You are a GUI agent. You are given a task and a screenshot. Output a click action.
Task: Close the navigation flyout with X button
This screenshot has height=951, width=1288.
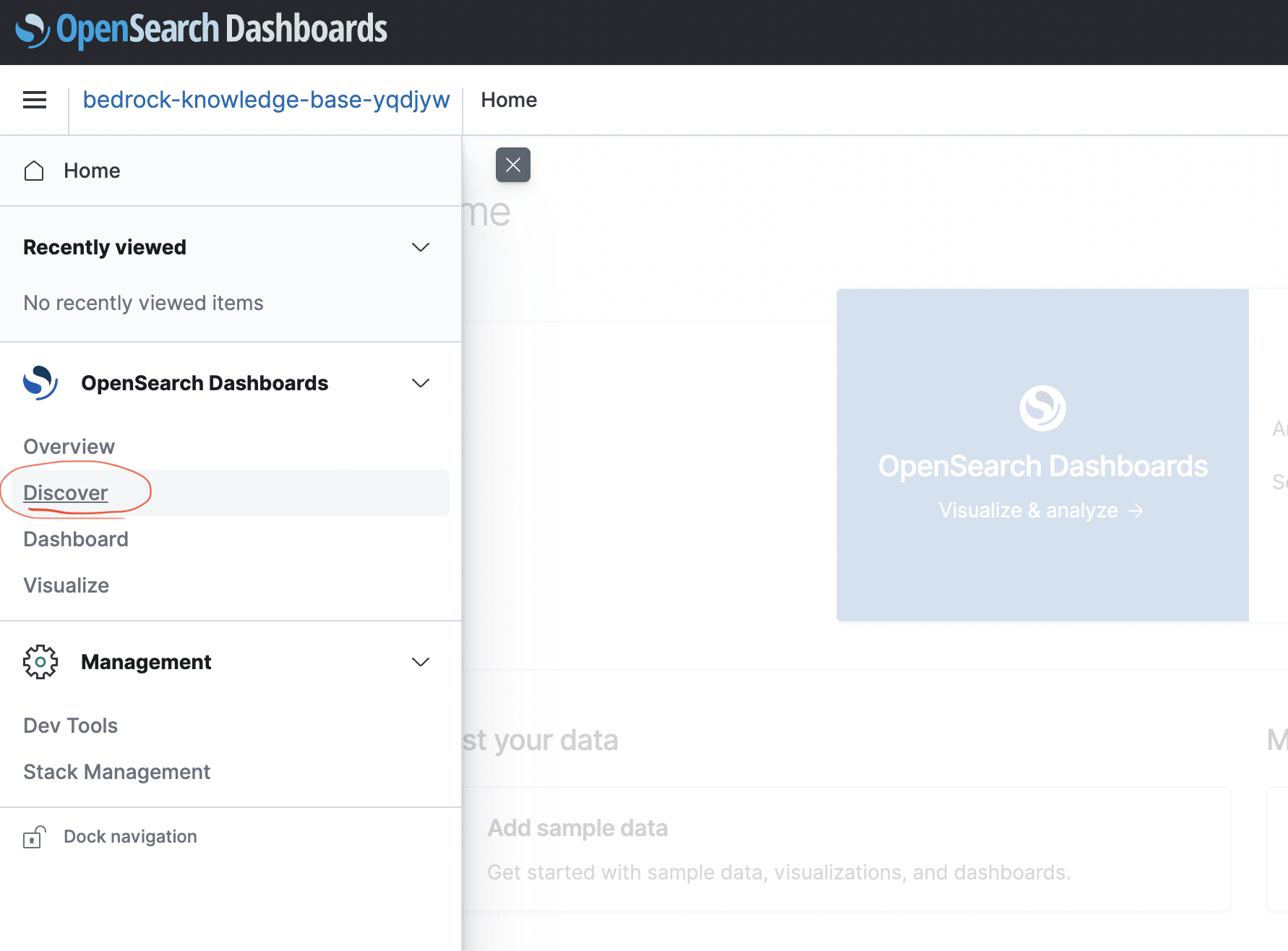coord(513,165)
